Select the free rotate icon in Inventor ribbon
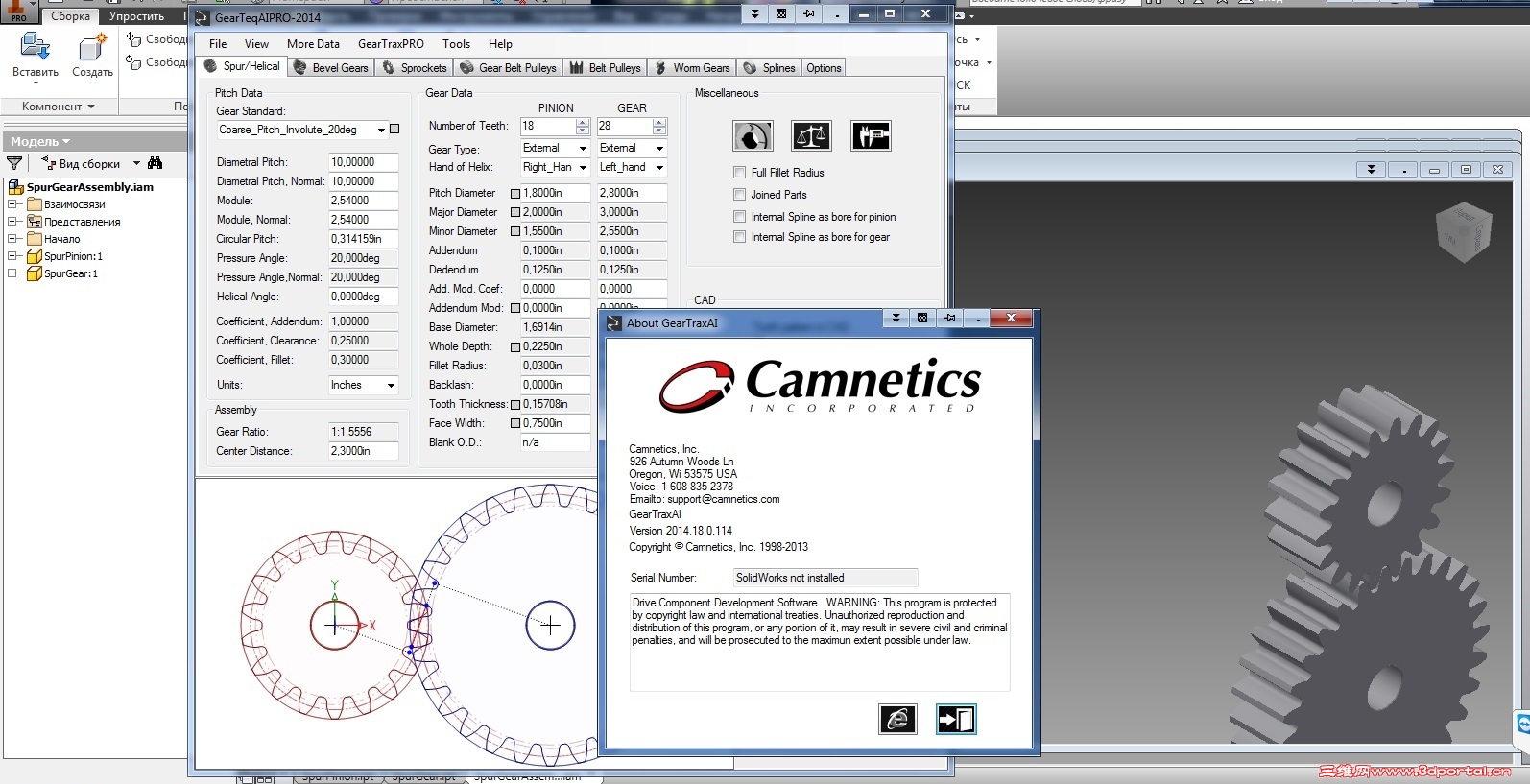The width and height of the screenshot is (1530, 784). click(134, 62)
